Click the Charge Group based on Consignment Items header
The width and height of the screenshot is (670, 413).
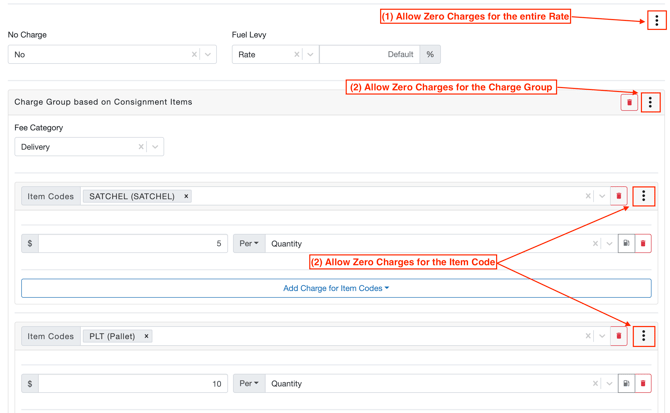click(103, 102)
